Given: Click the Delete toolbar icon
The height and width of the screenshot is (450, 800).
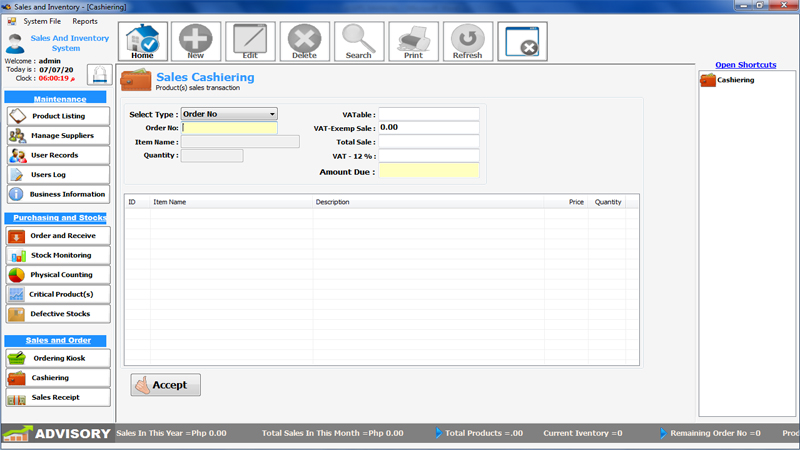Looking at the screenshot, I should [x=304, y=42].
